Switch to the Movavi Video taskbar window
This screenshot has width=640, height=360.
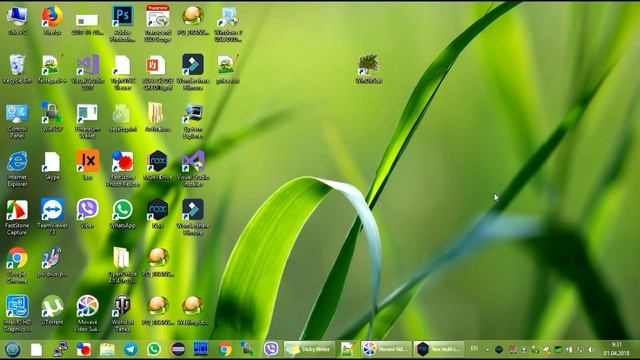[386, 349]
